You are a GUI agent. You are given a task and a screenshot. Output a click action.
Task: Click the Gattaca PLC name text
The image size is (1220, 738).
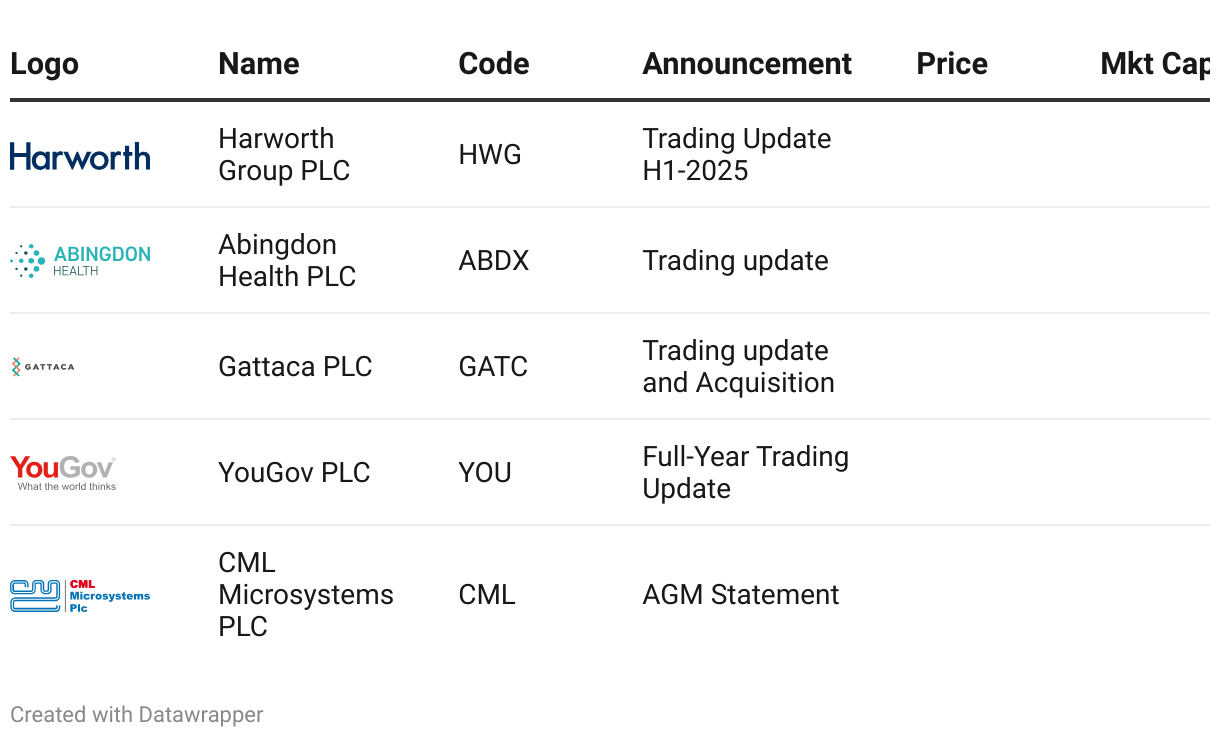295,367
